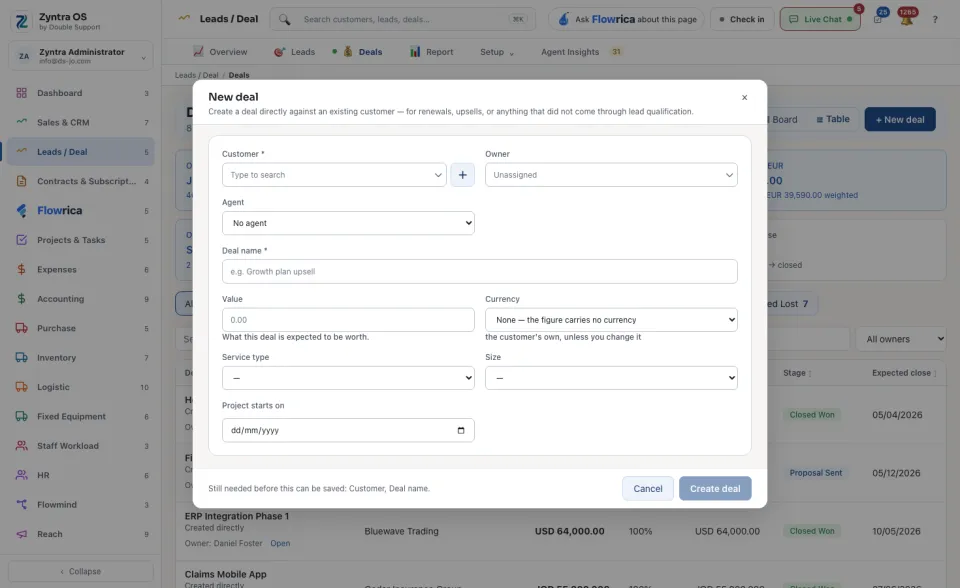This screenshot has height=588, width=960.
Task: Click the Reach megaphone icon
Action: point(21,534)
